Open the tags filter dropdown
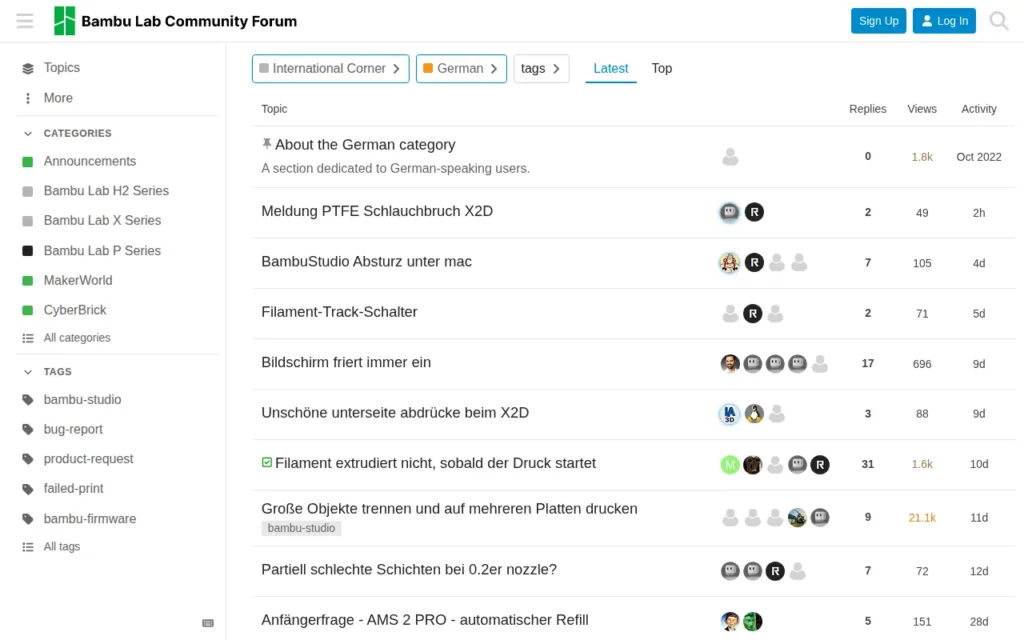 pyautogui.click(x=541, y=69)
